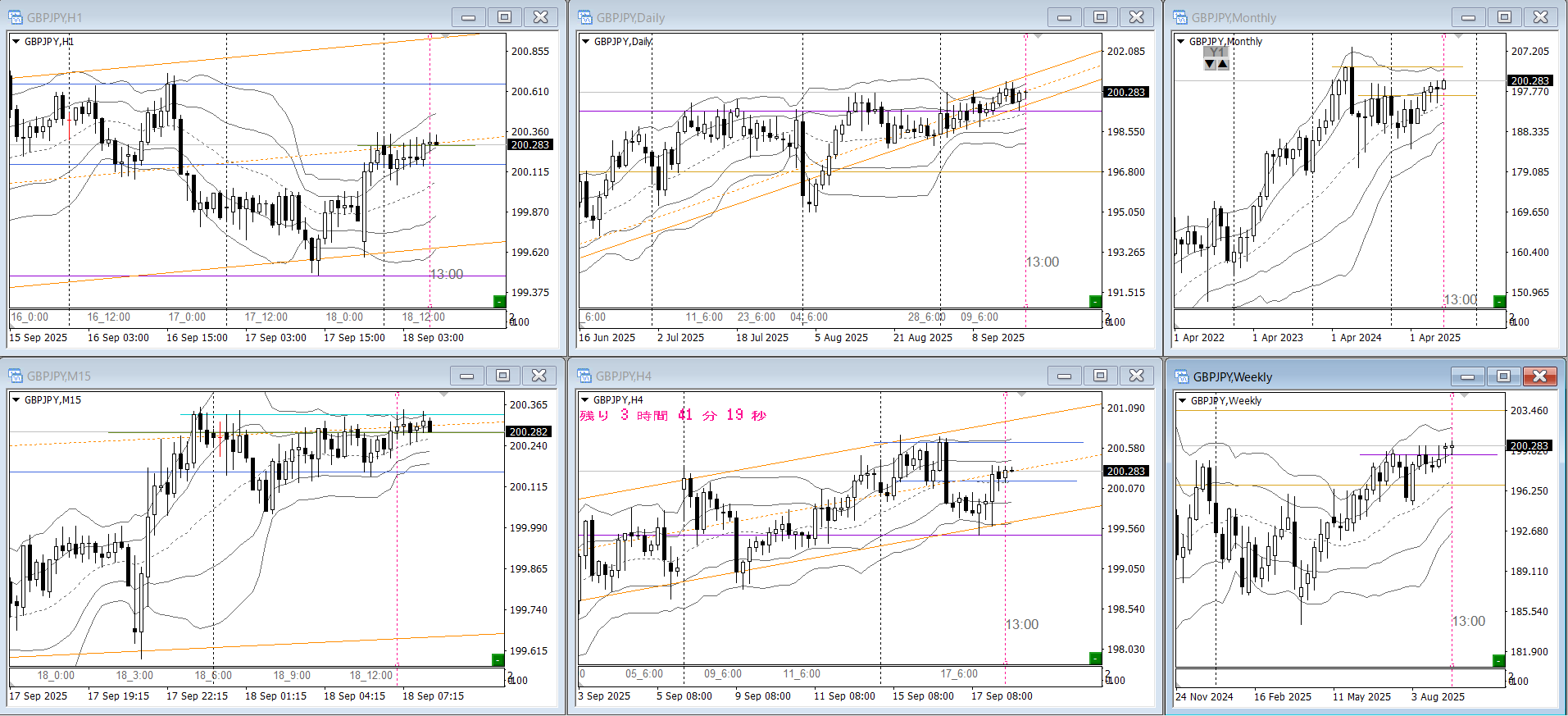Screen dimensions: 1568x716
Task: Open the GBPJPY,H4 chart label dropdown triangle
Action: (585, 400)
